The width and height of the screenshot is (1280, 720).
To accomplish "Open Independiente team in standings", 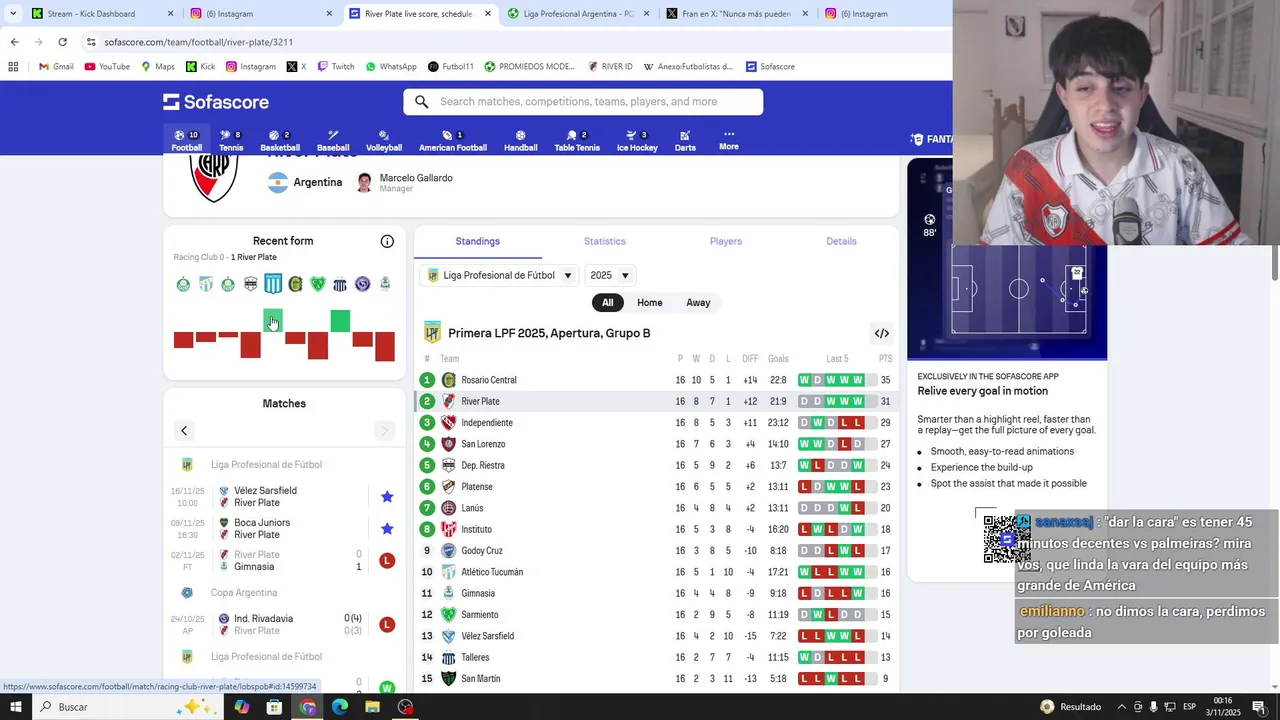I will [487, 423].
